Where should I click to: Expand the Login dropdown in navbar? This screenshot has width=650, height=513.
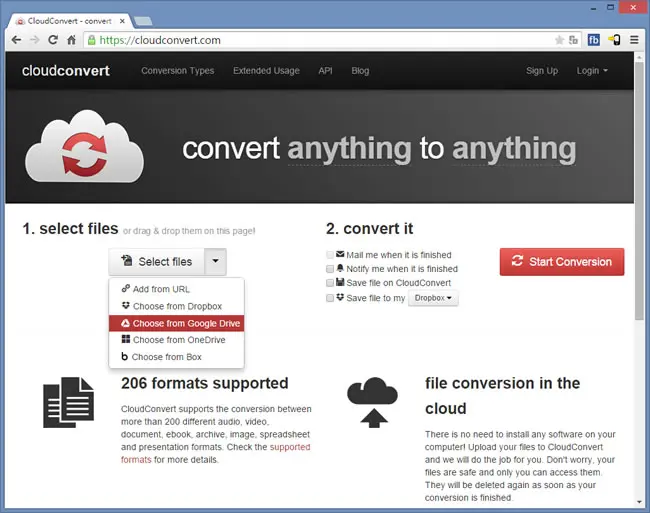click(592, 71)
